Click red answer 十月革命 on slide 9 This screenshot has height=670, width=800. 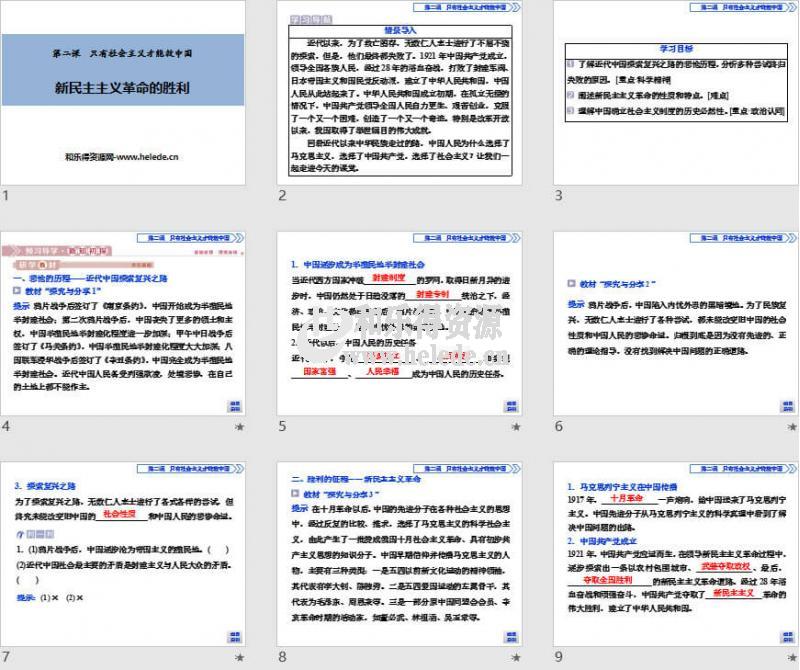(x=627, y=498)
